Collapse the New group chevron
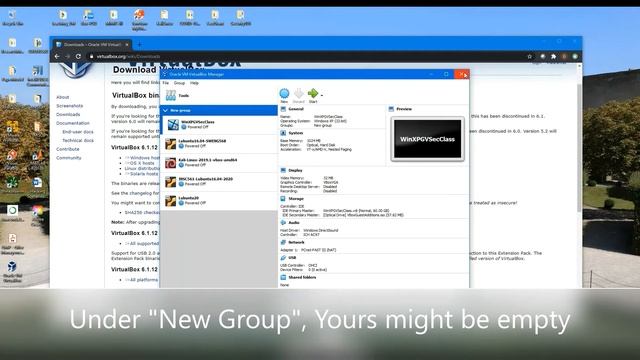Screen dimensions: 640x360 (165, 110)
